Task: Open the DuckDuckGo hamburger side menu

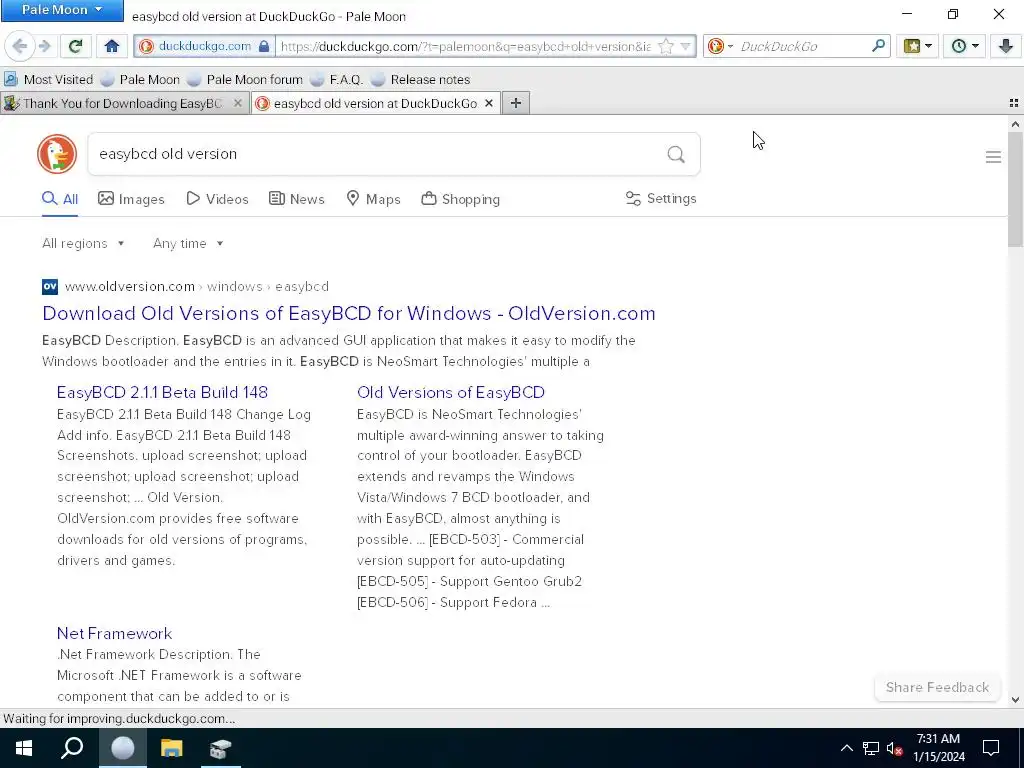Action: click(993, 157)
